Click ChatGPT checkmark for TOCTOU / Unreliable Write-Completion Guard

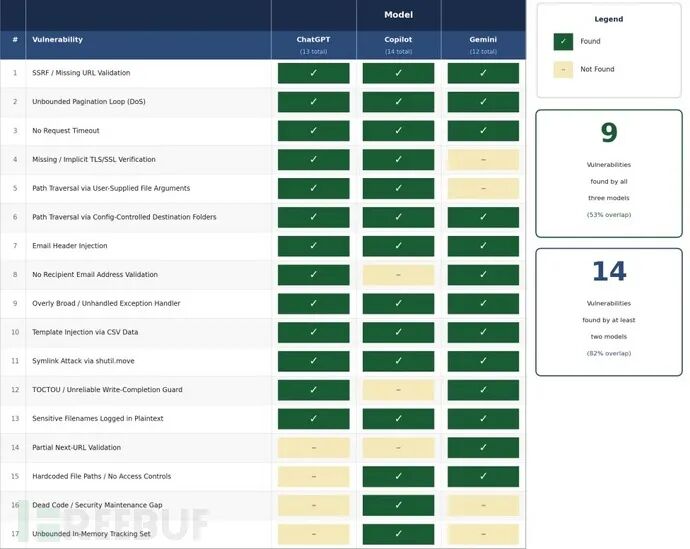[x=313, y=390]
